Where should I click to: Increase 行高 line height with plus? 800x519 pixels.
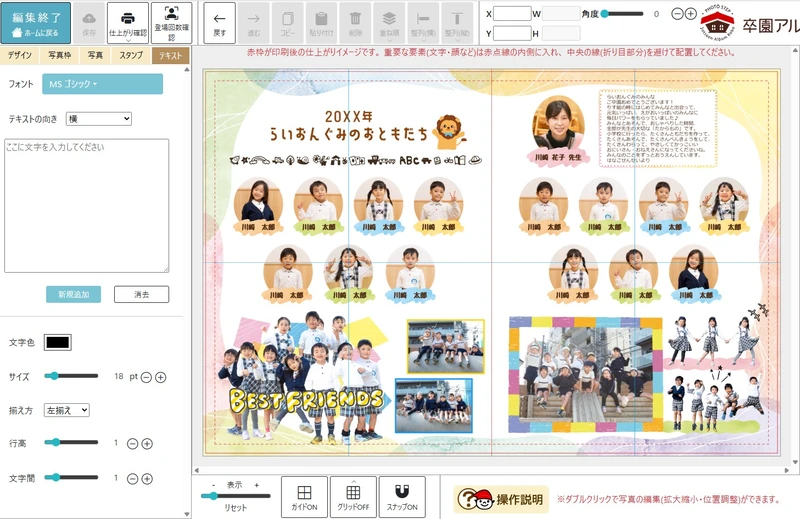(147, 443)
